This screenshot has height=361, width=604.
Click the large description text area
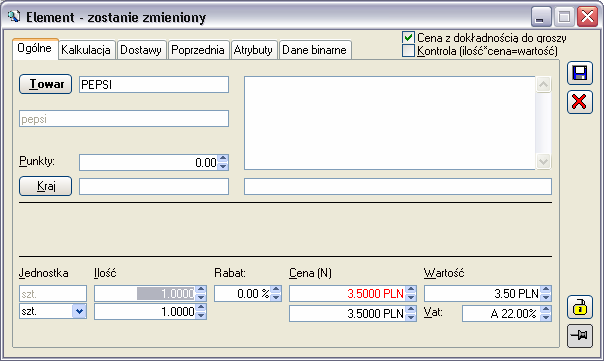point(390,123)
